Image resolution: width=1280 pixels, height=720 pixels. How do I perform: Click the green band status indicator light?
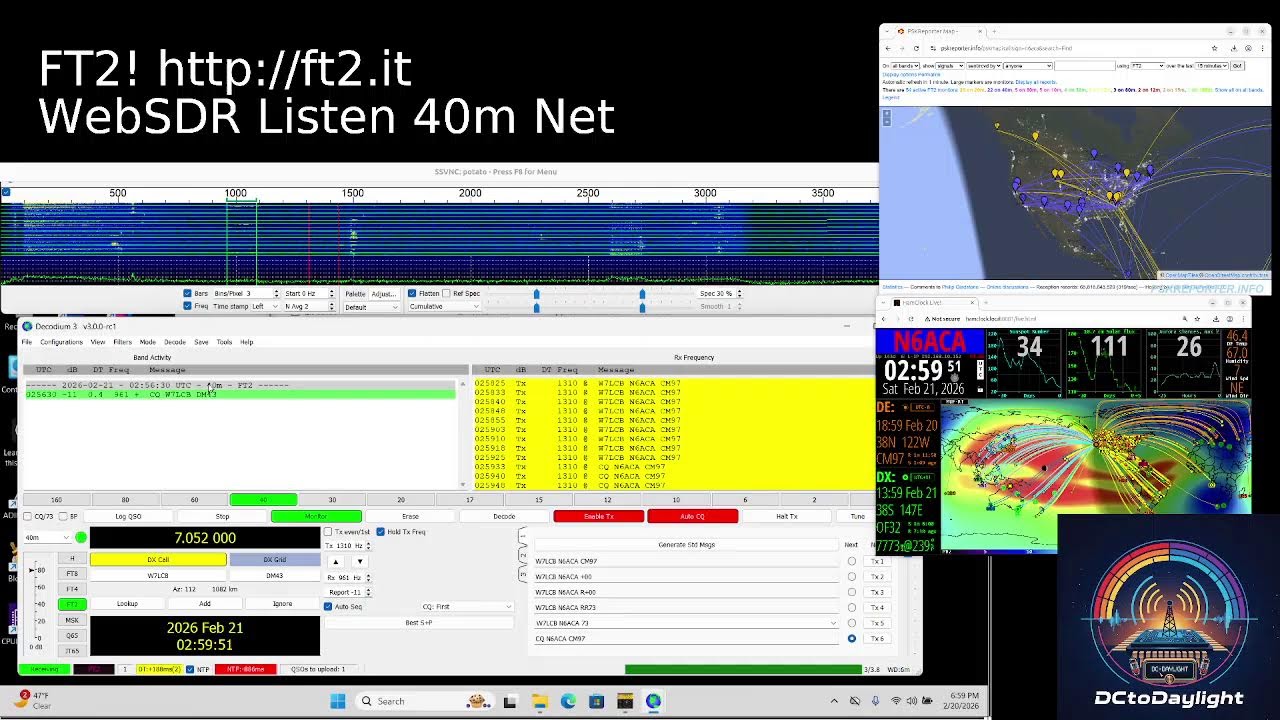(x=81, y=538)
